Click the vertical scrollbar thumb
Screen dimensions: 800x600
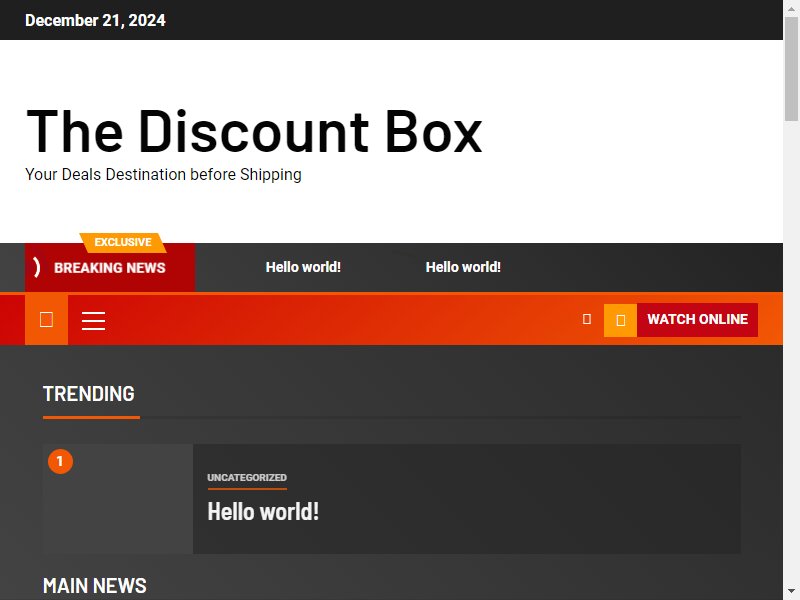[x=791, y=69]
